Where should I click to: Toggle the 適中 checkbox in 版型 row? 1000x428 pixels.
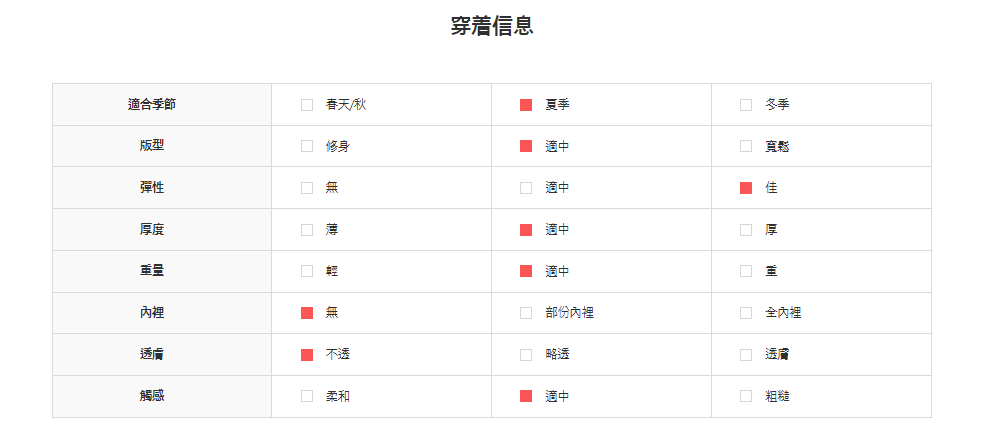526,146
